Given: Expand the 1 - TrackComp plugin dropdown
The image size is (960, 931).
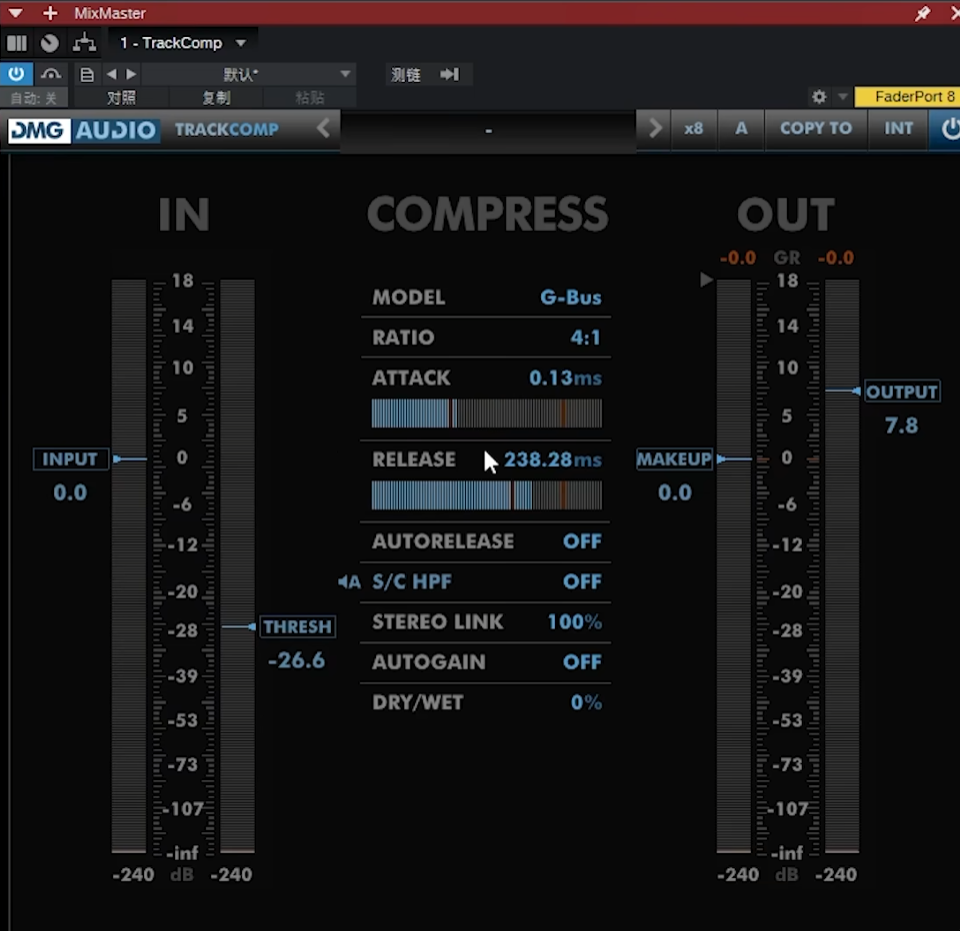Looking at the screenshot, I should tap(240, 43).
